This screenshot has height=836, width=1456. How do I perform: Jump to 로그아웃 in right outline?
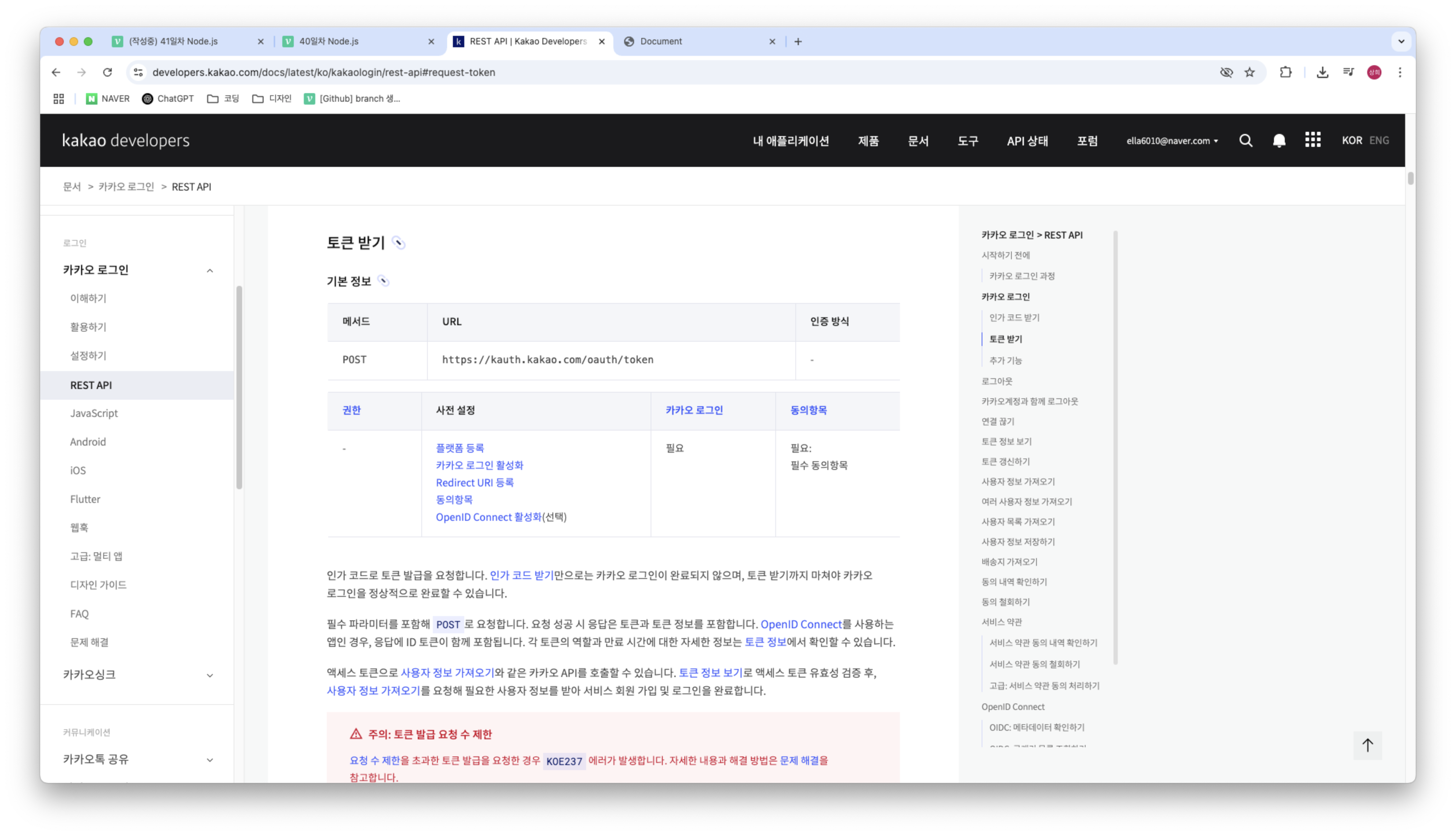pyautogui.click(x=997, y=381)
